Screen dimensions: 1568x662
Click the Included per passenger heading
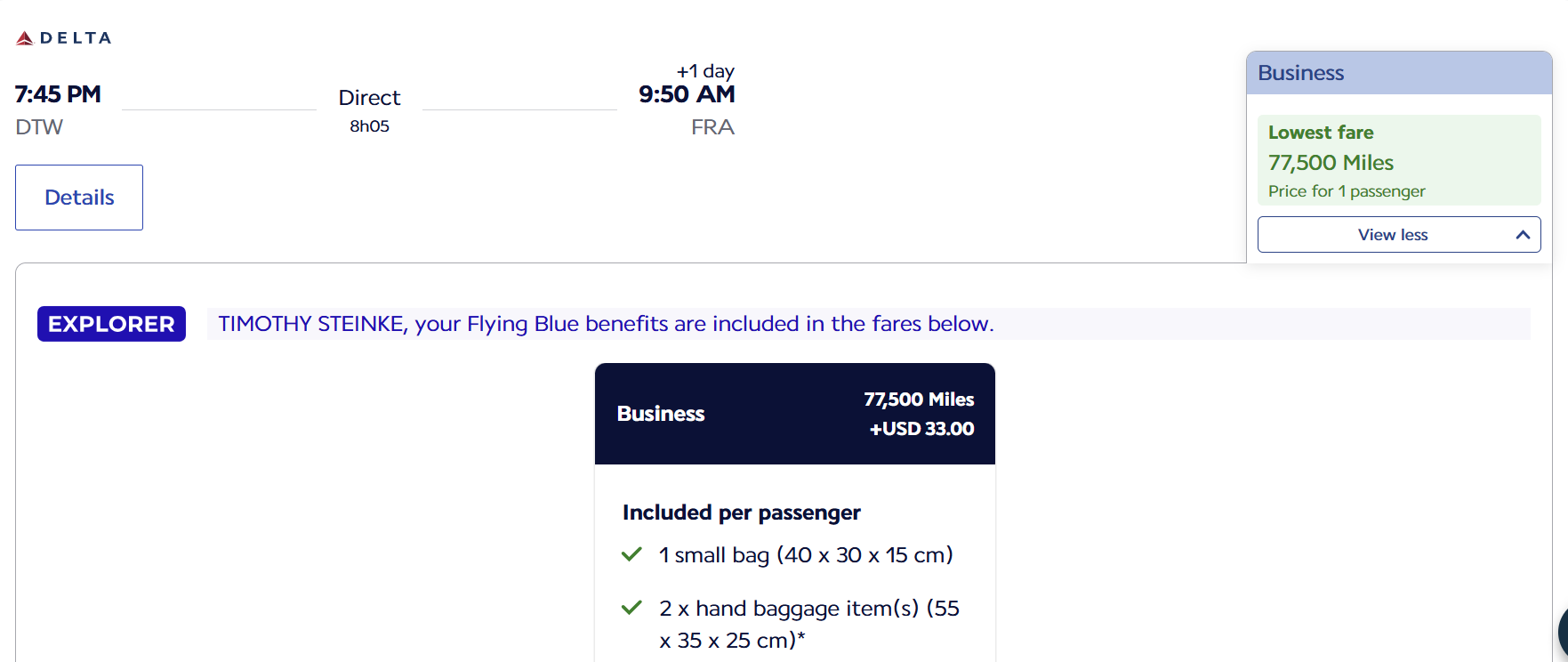click(x=741, y=513)
